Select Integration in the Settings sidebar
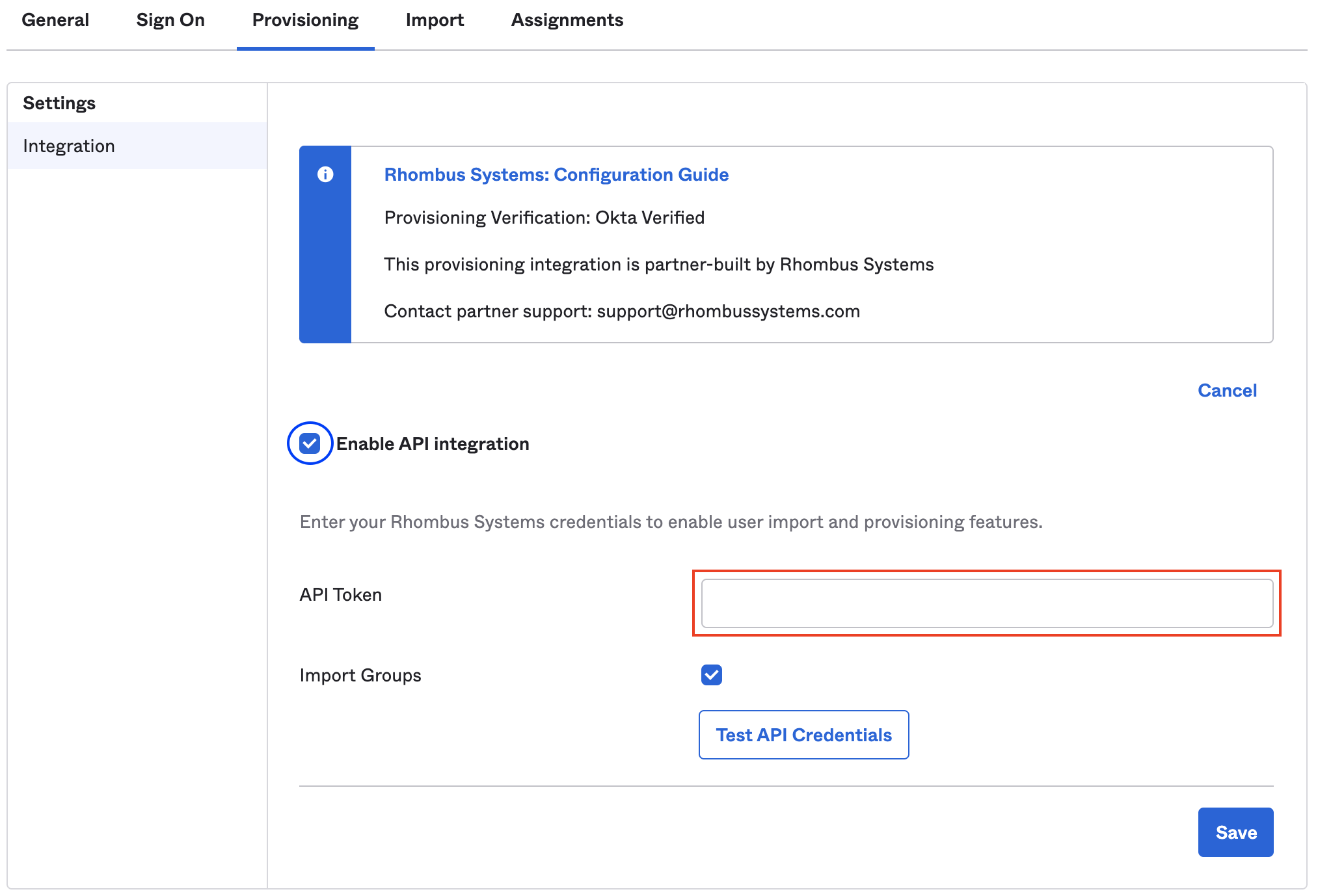 tap(137, 146)
